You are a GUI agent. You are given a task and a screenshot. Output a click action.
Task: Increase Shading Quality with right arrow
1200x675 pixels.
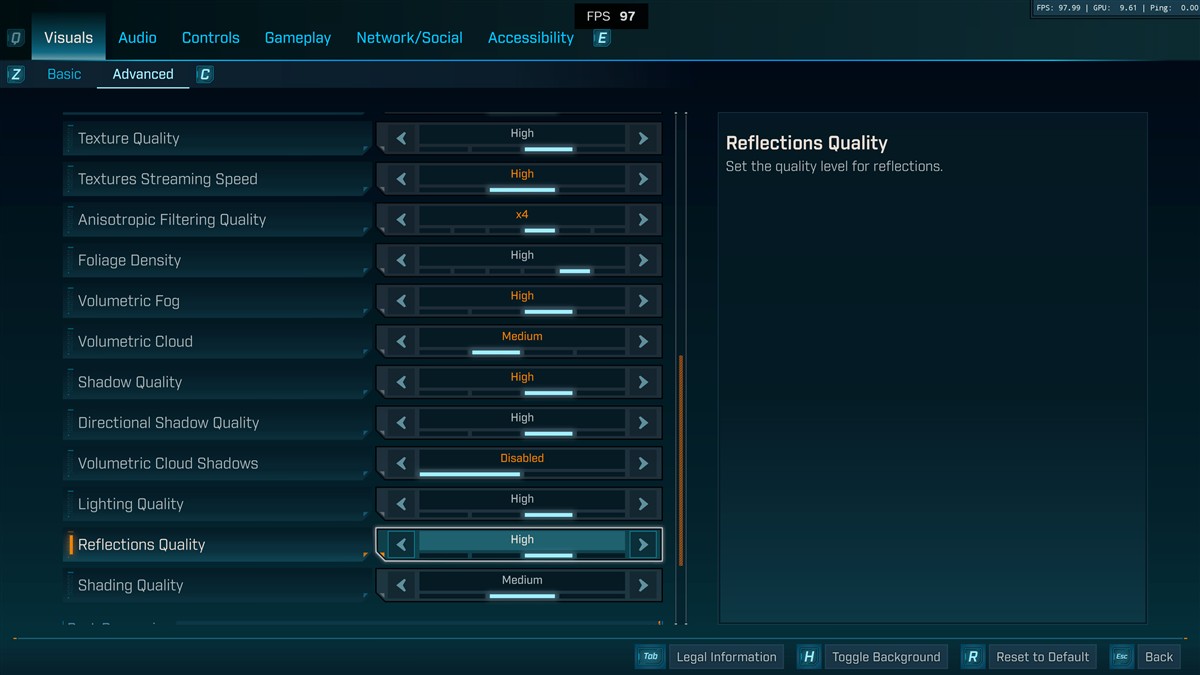(x=643, y=585)
